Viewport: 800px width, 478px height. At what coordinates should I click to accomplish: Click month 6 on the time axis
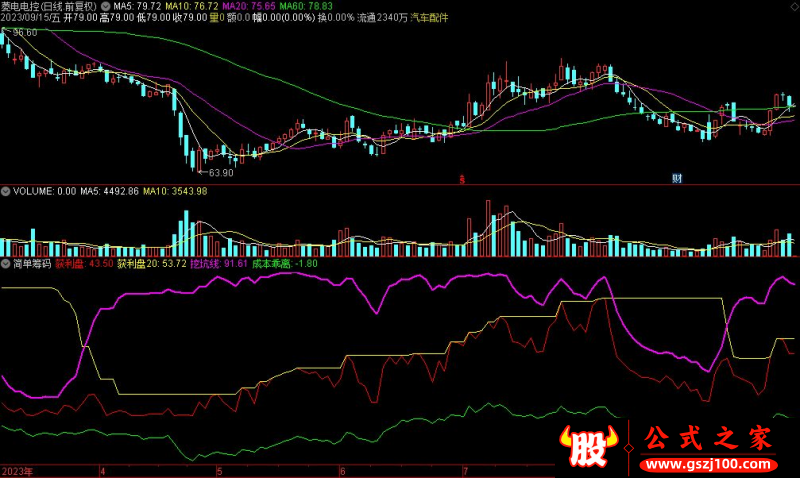[342, 471]
